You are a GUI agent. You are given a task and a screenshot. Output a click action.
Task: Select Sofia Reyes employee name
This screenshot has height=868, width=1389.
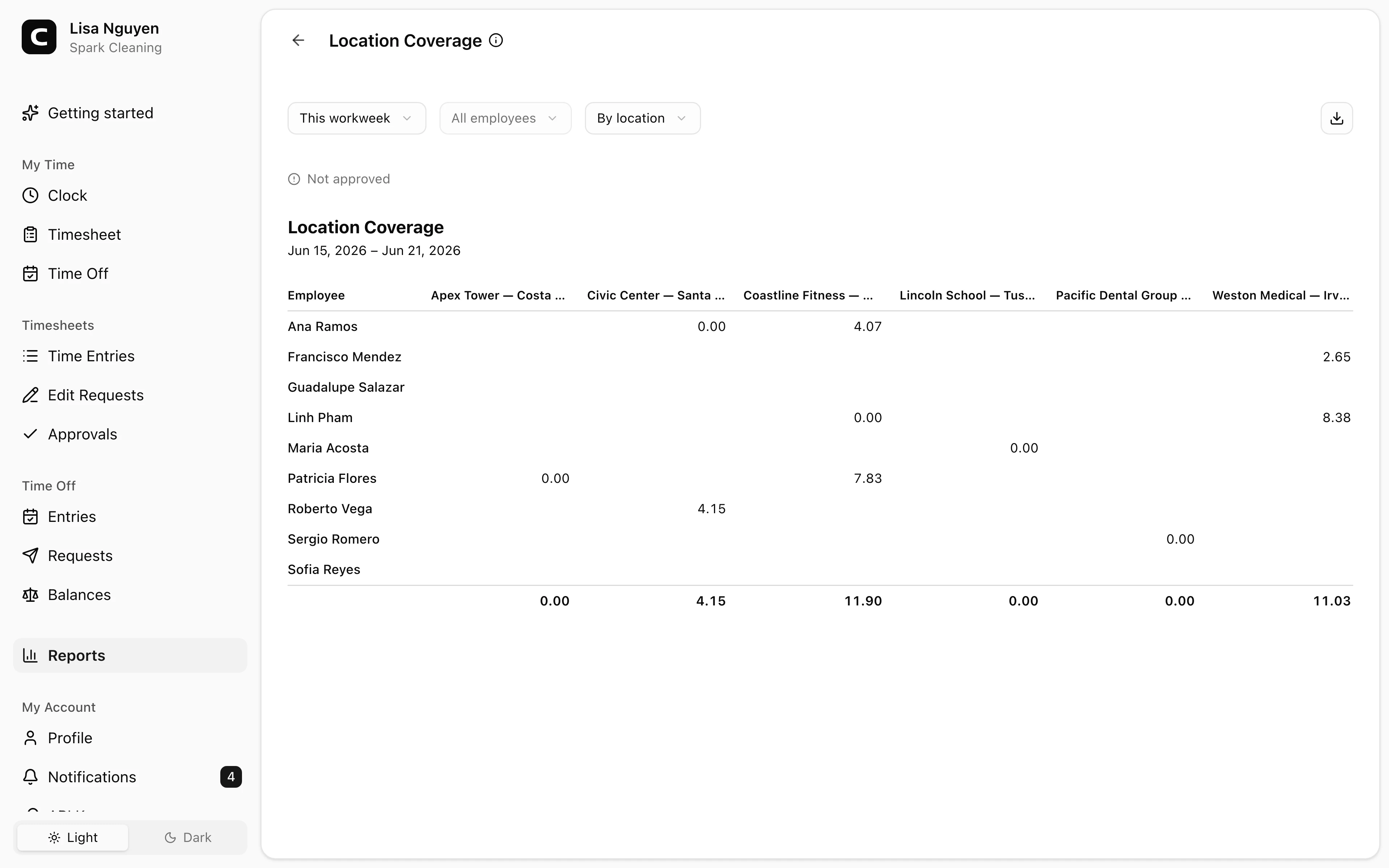(x=324, y=570)
